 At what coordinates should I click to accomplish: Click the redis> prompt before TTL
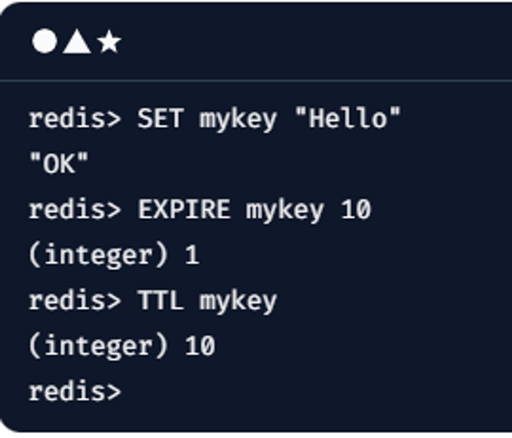pyautogui.click(x=75, y=301)
